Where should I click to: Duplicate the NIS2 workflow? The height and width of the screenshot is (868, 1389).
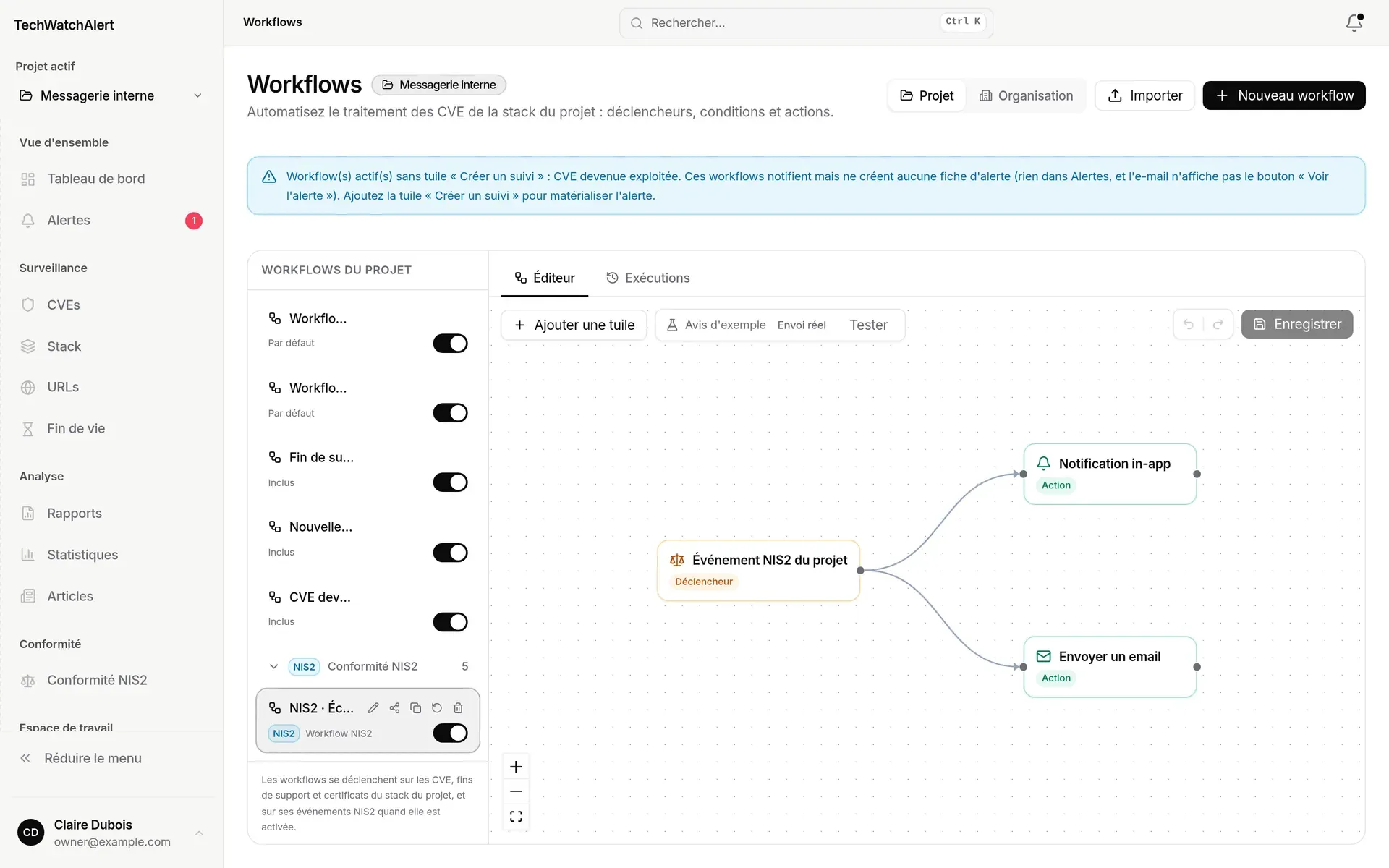tap(415, 708)
